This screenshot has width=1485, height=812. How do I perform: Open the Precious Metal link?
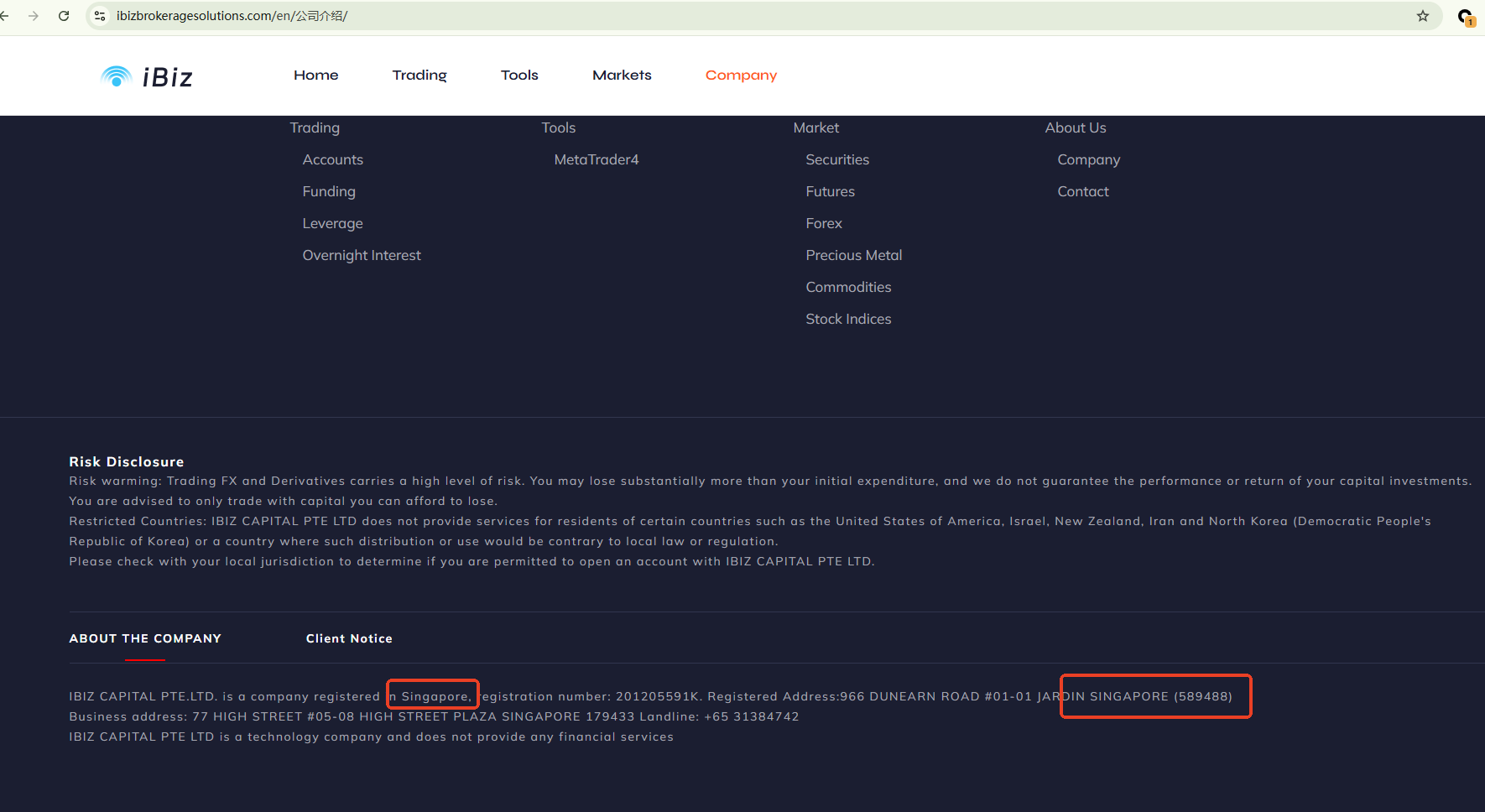854,256
